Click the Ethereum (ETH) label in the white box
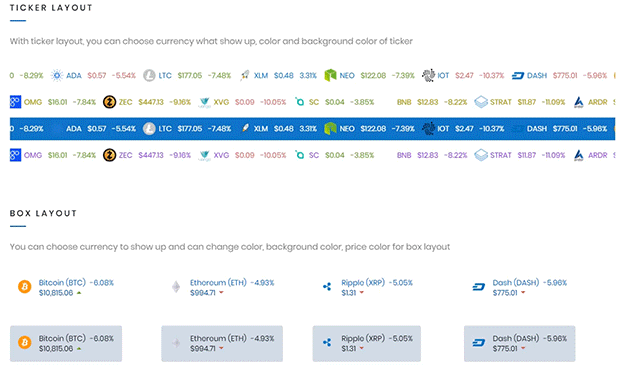This screenshot has width=620, height=374. 218,283
